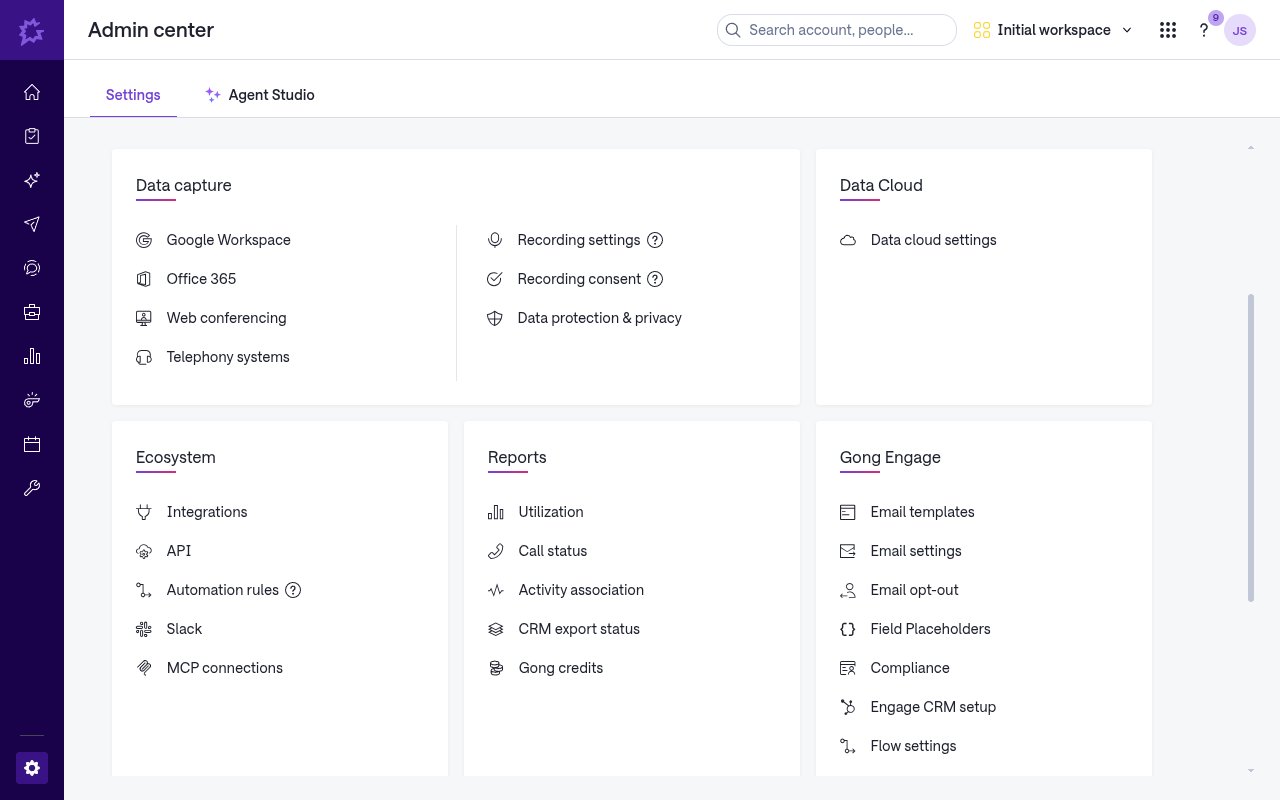Screen dimensions: 1280x800
Task: Click the microphone icon beside Recording settings
Action: tap(494, 240)
